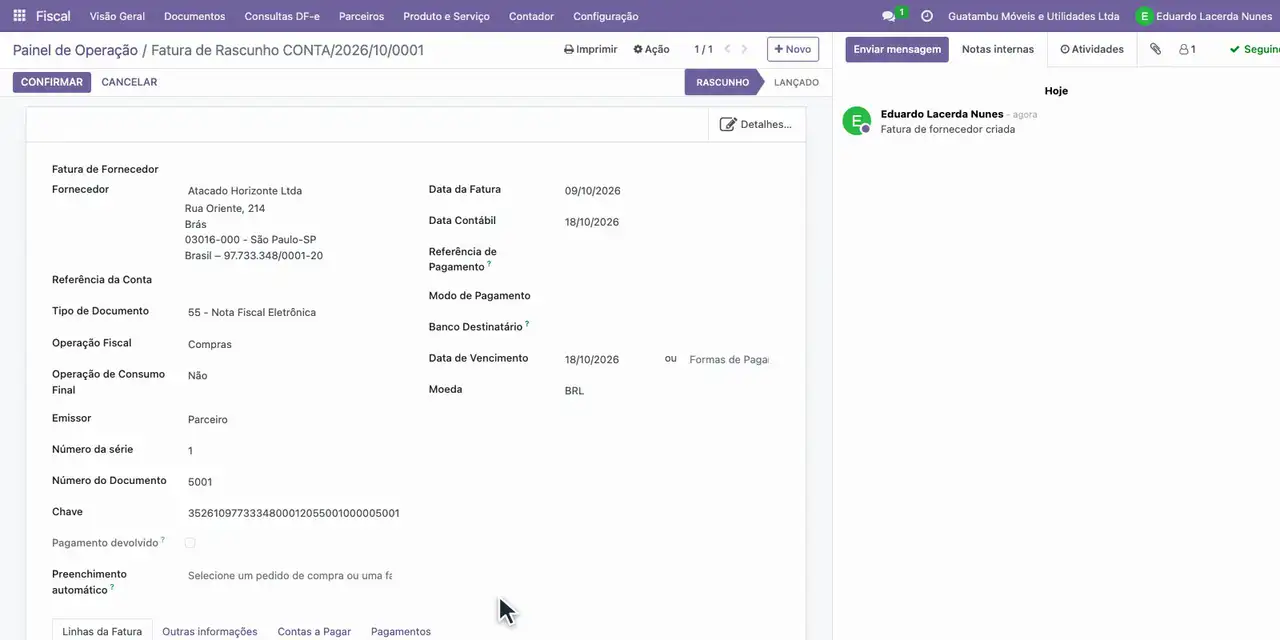
Task: Open the conversations chat icon
Action: tap(889, 16)
